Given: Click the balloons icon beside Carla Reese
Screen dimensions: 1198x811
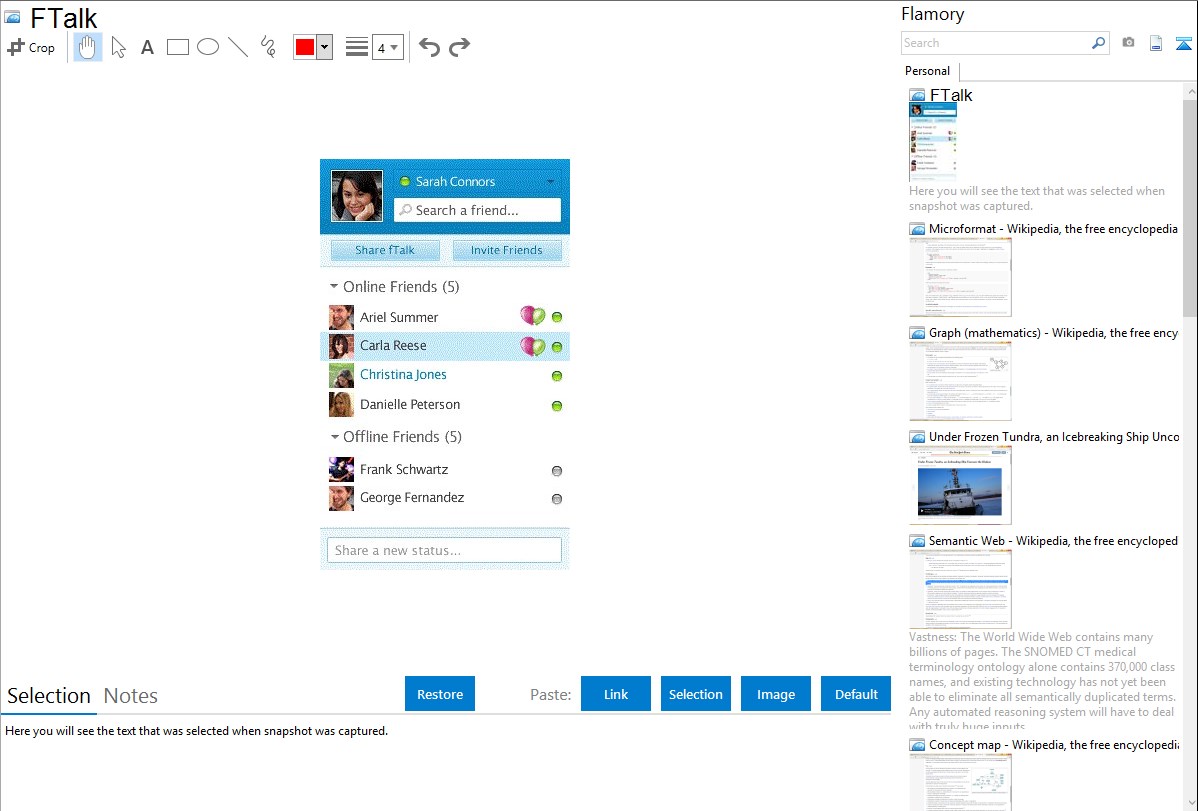Looking at the screenshot, I should point(533,346).
